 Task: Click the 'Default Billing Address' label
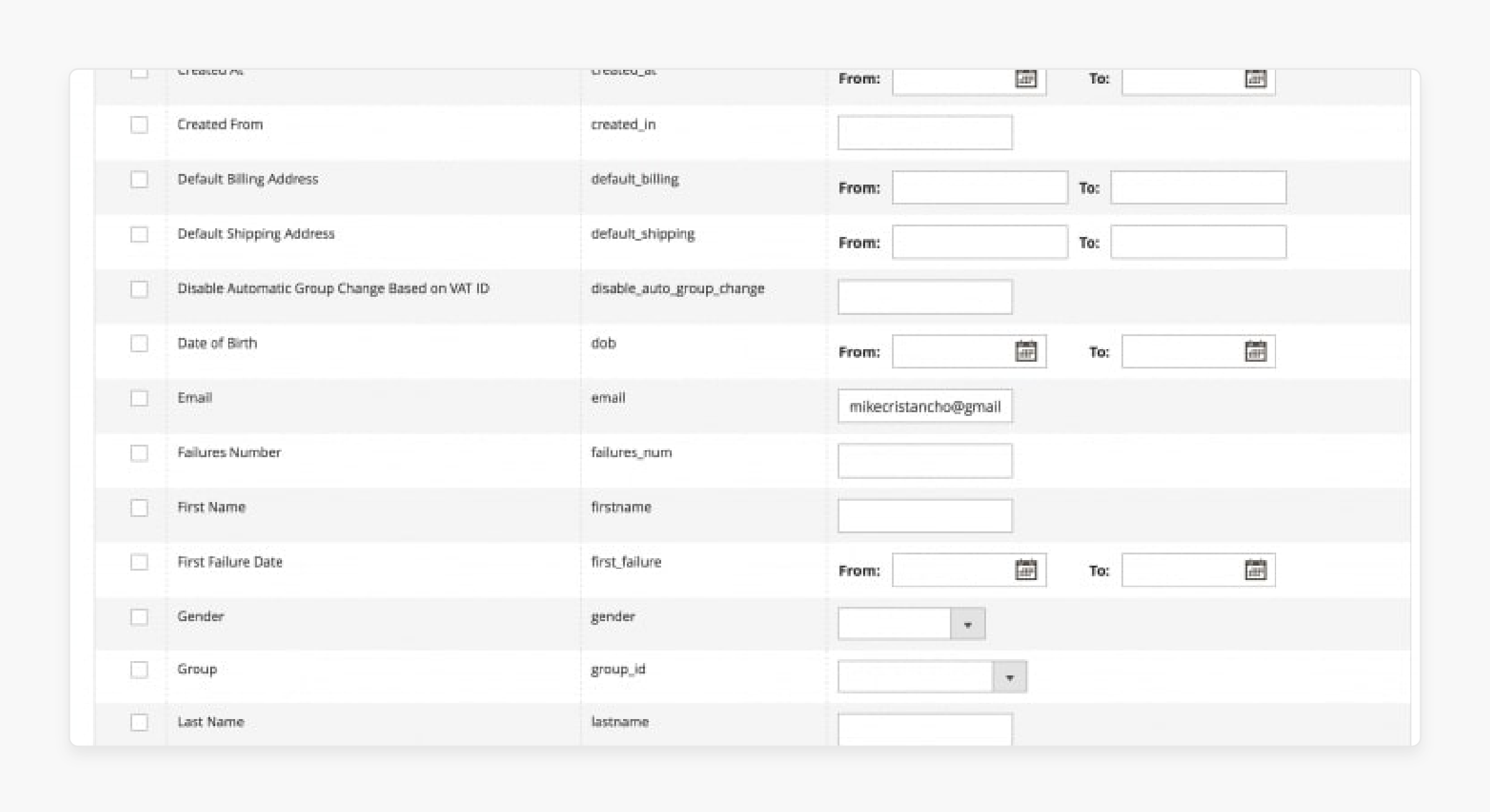coord(248,179)
